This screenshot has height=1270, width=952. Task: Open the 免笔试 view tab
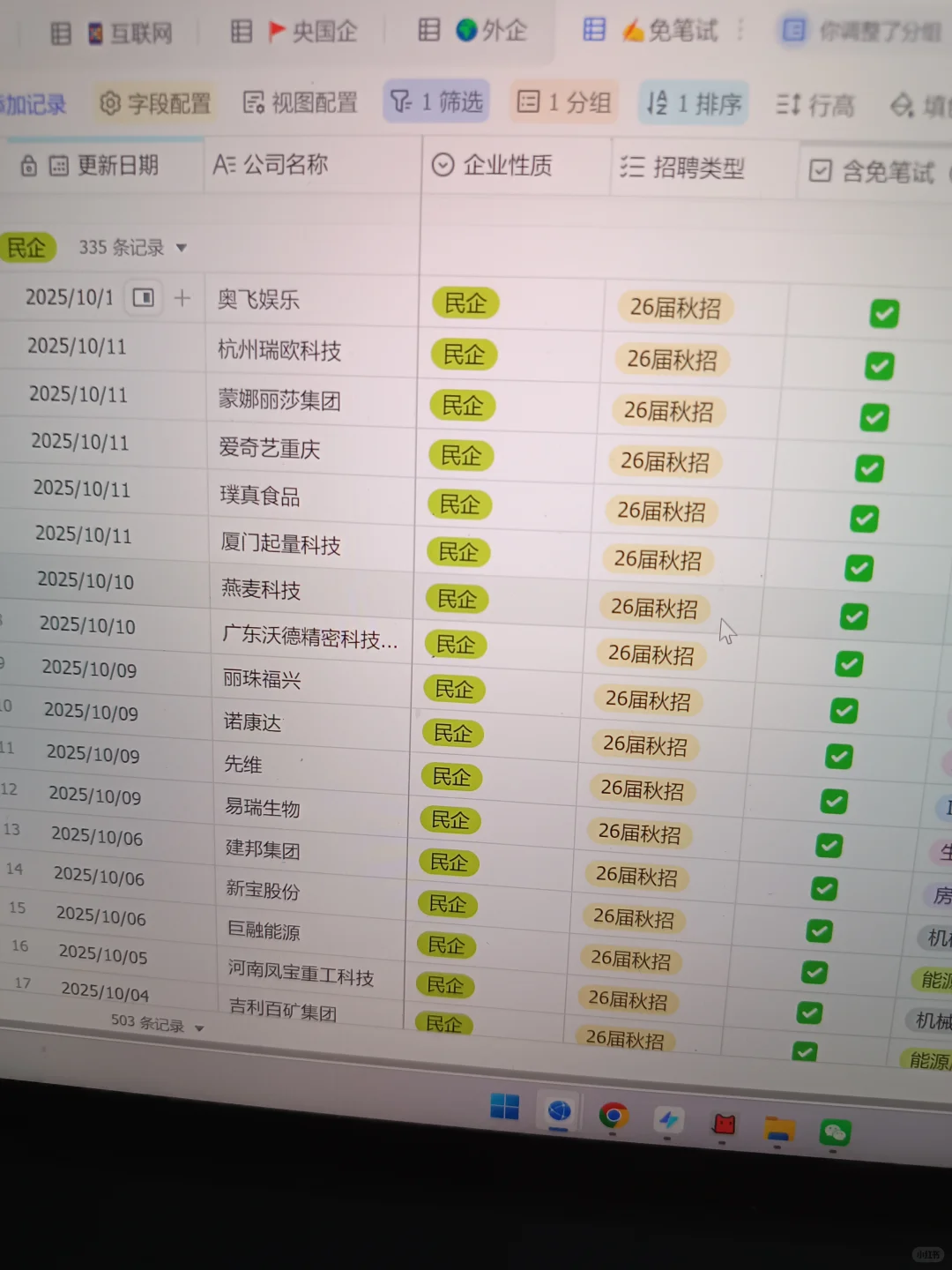[x=651, y=31]
